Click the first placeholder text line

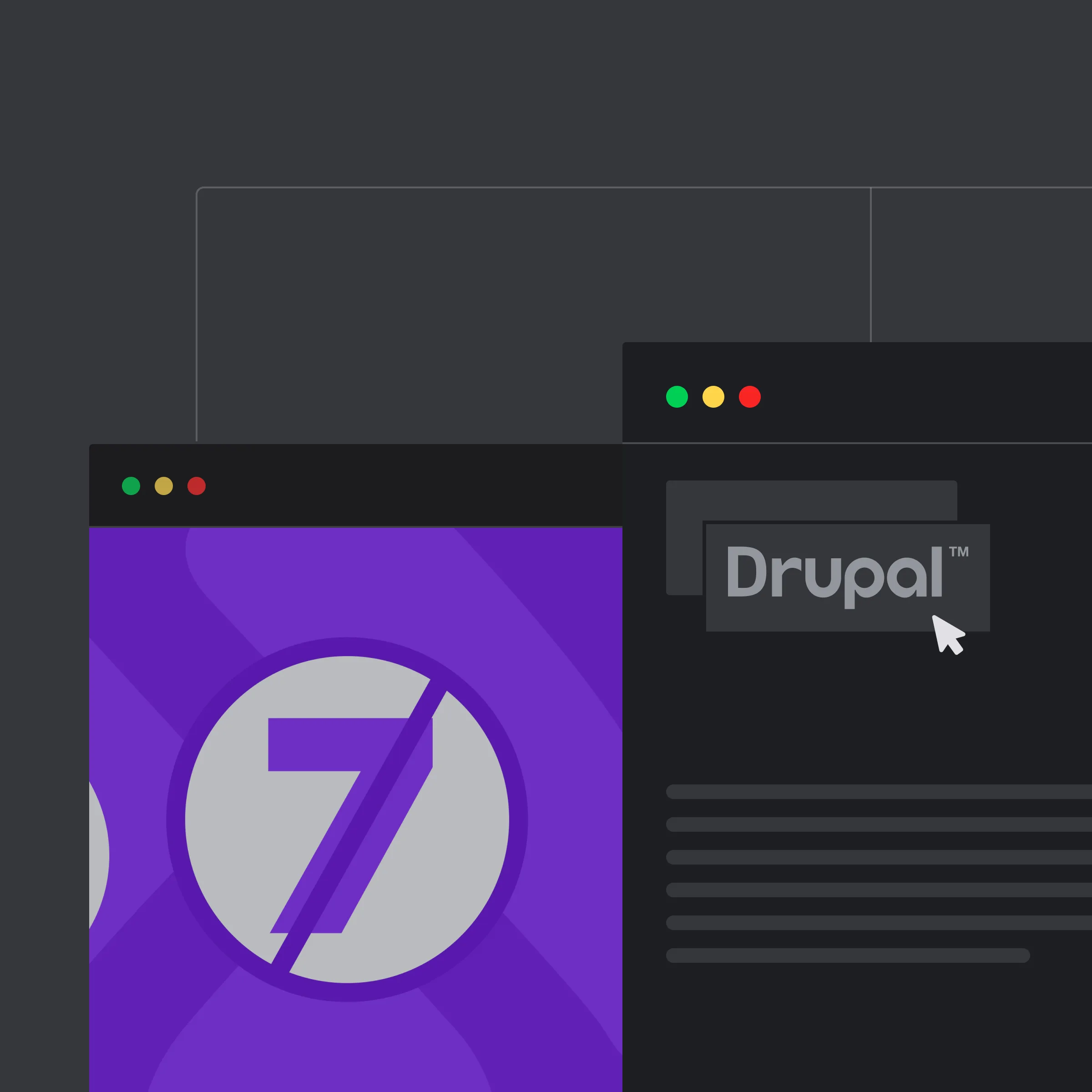[x=848, y=791]
